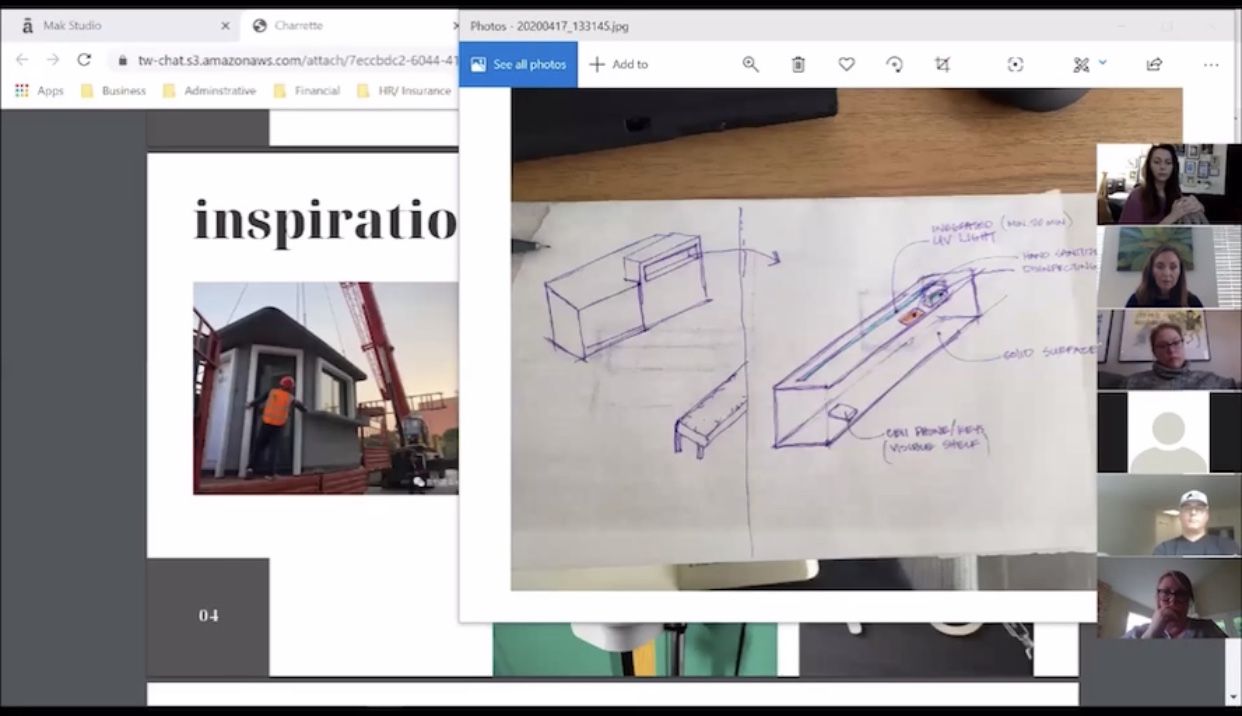Viewport: 1242px width, 716px height.
Task: Add photo to favorites with heart icon
Action: [846, 64]
